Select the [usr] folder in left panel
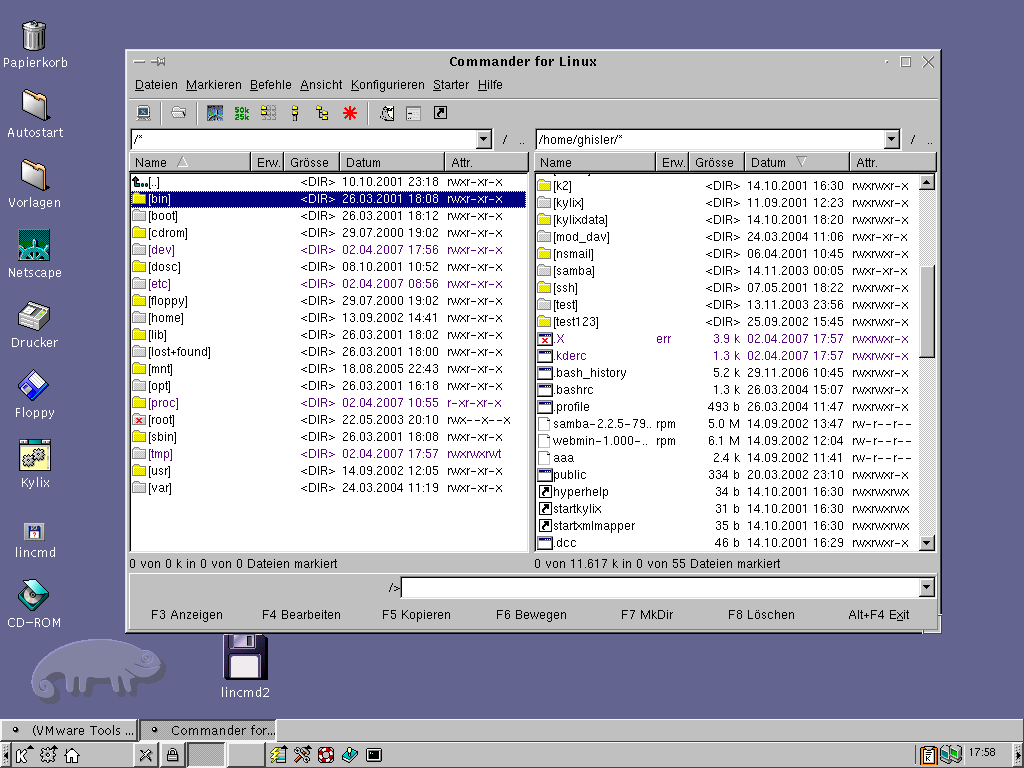This screenshot has height=768, width=1024. [x=328, y=471]
